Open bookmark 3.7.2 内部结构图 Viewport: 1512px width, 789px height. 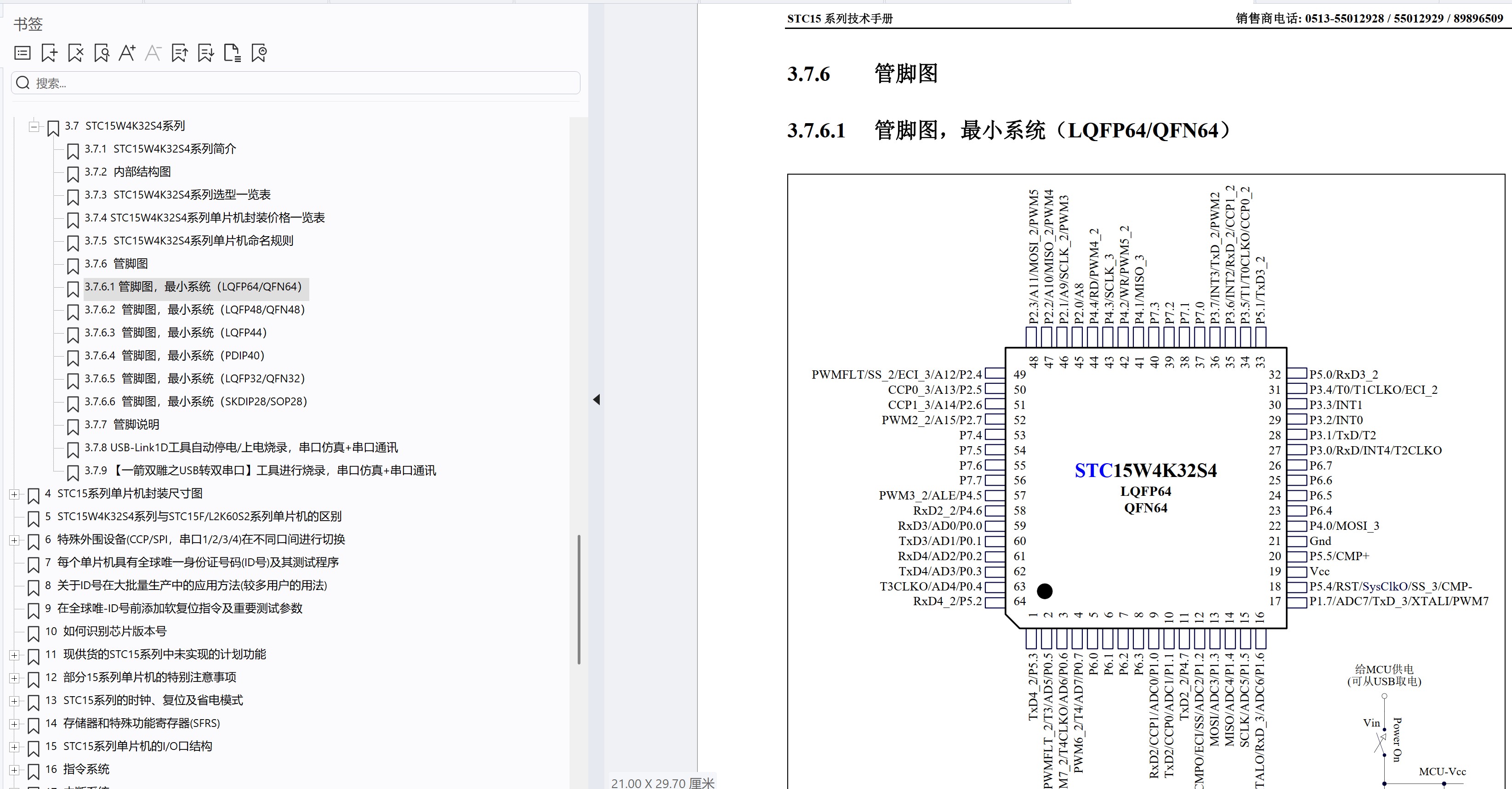click(x=127, y=171)
